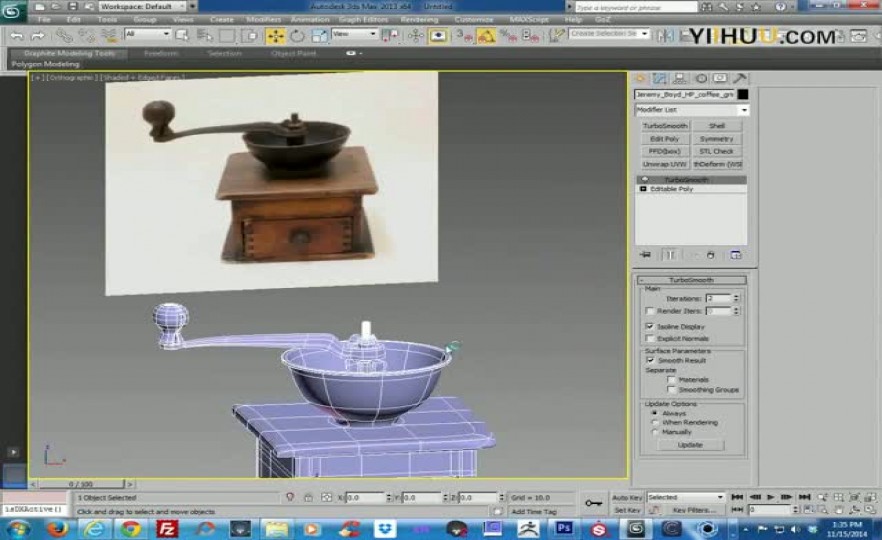Toggle the Angle Snap icon
This screenshot has height=540, width=882.
tap(486, 36)
